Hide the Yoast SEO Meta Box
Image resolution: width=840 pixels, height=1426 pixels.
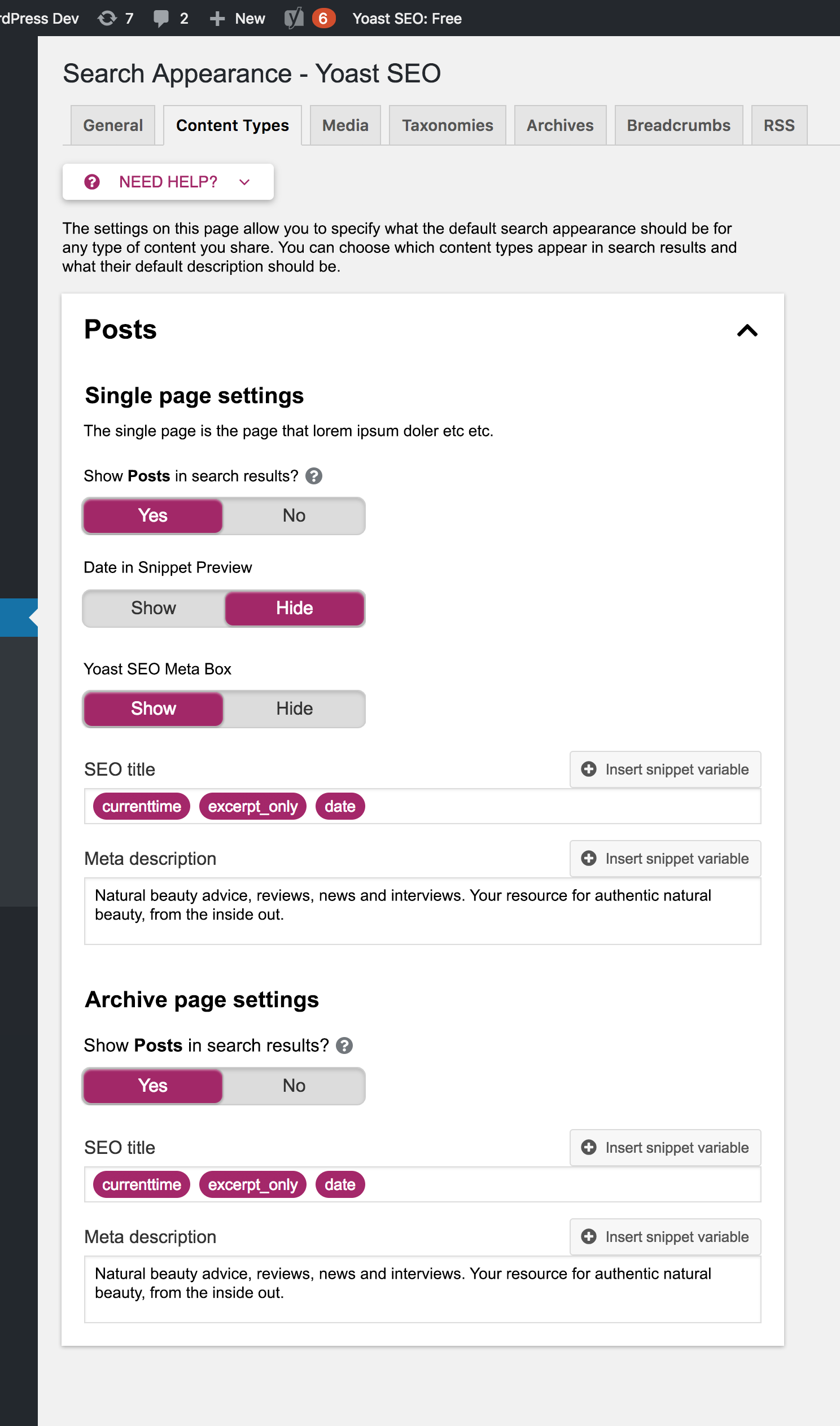tap(294, 708)
